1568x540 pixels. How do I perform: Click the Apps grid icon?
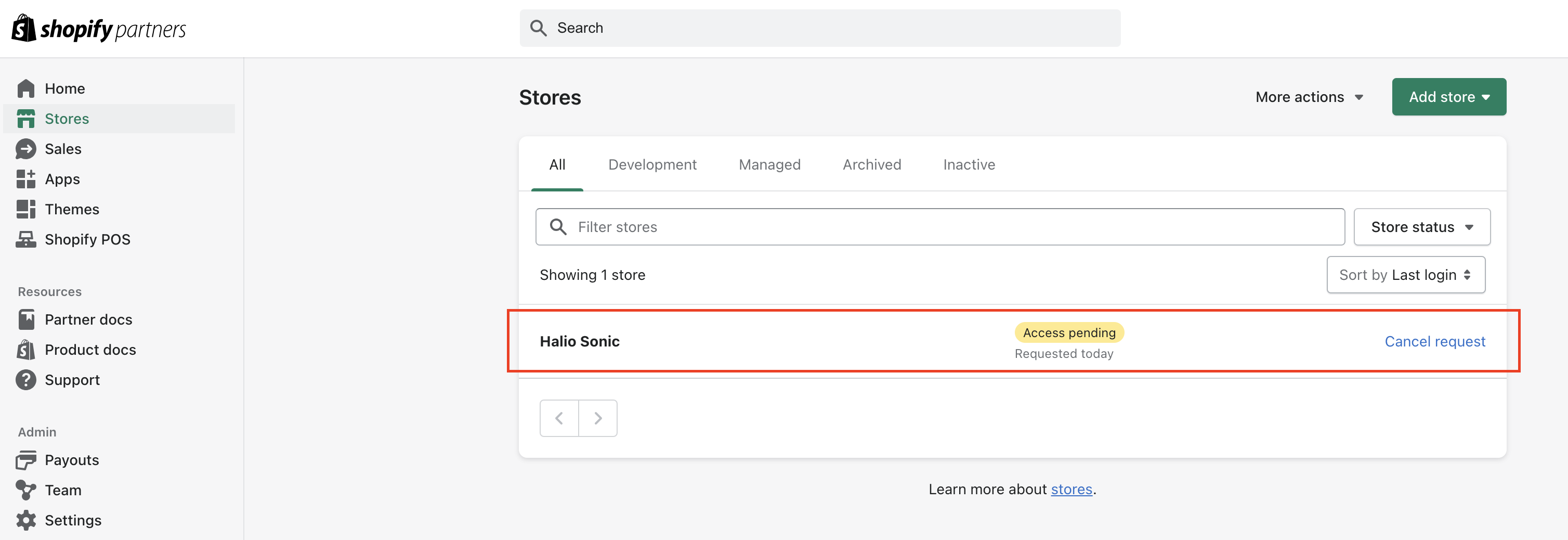pyautogui.click(x=25, y=179)
